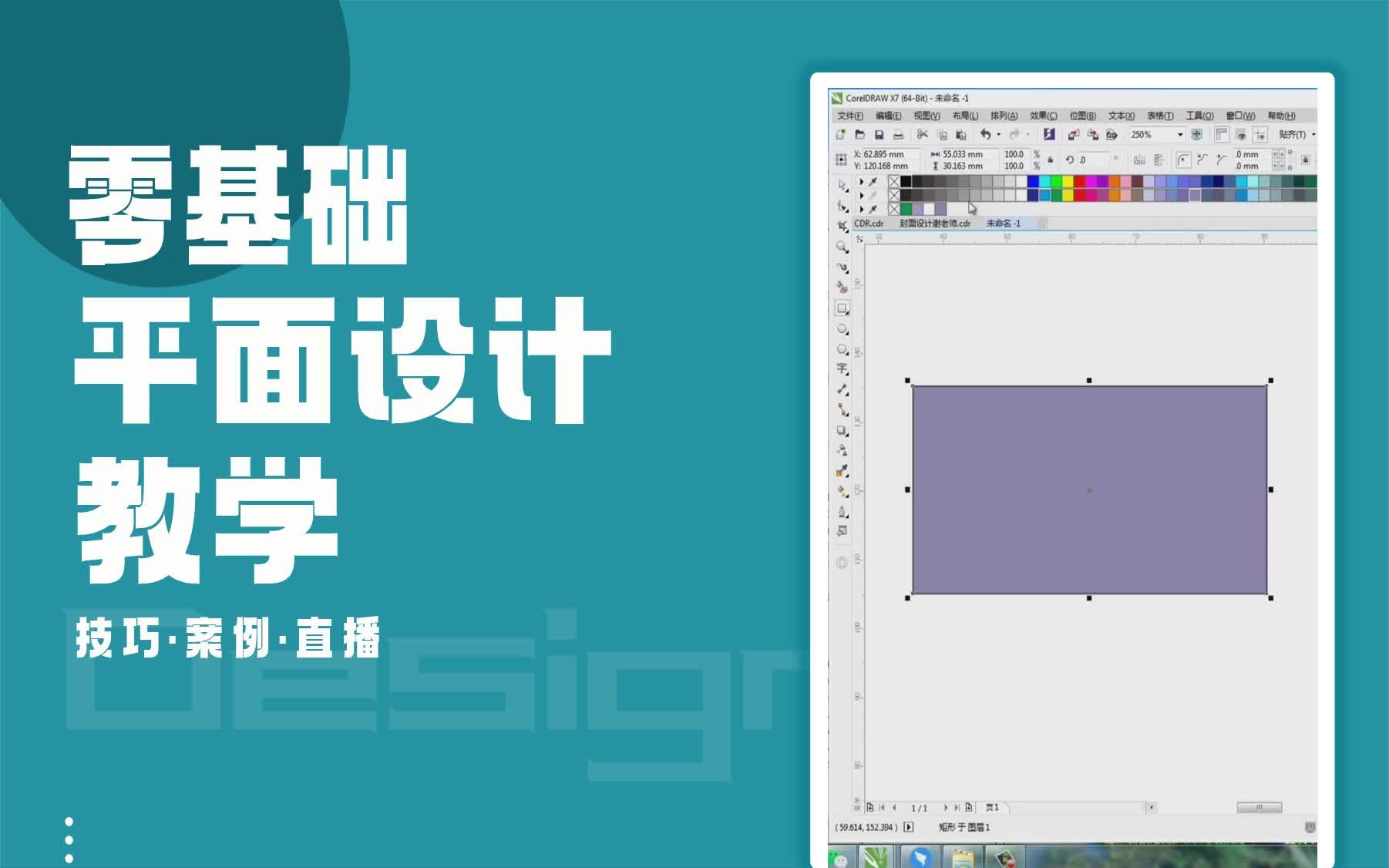Open the 250% zoom level dropdown

point(1179,134)
